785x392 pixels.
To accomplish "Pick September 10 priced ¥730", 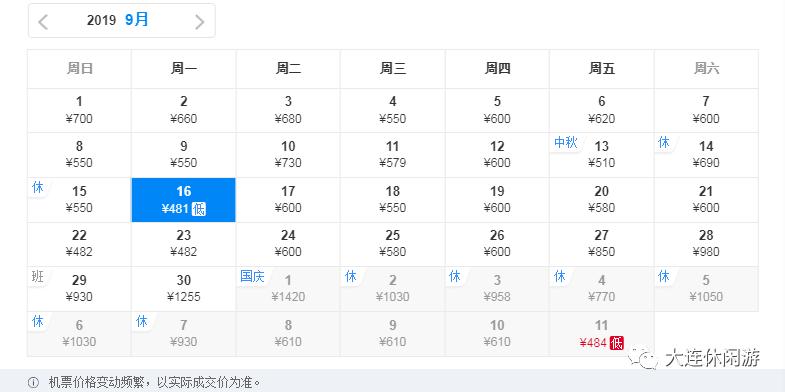I will 288,155.
